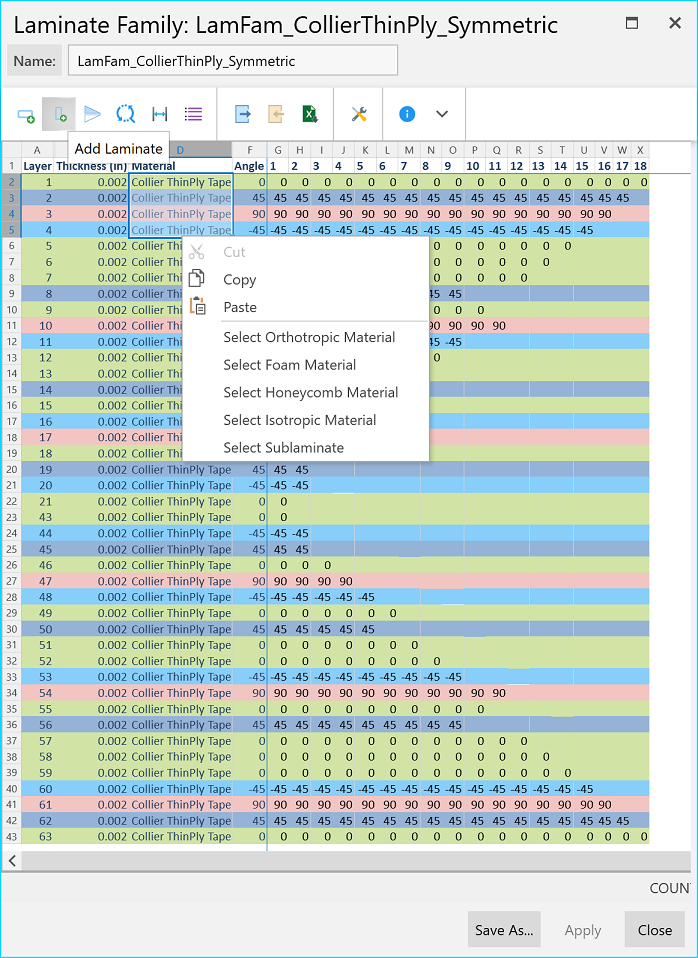Image resolution: width=698 pixels, height=958 pixels.
Task: Click the Layer header cell
Action: click(37, 166)
